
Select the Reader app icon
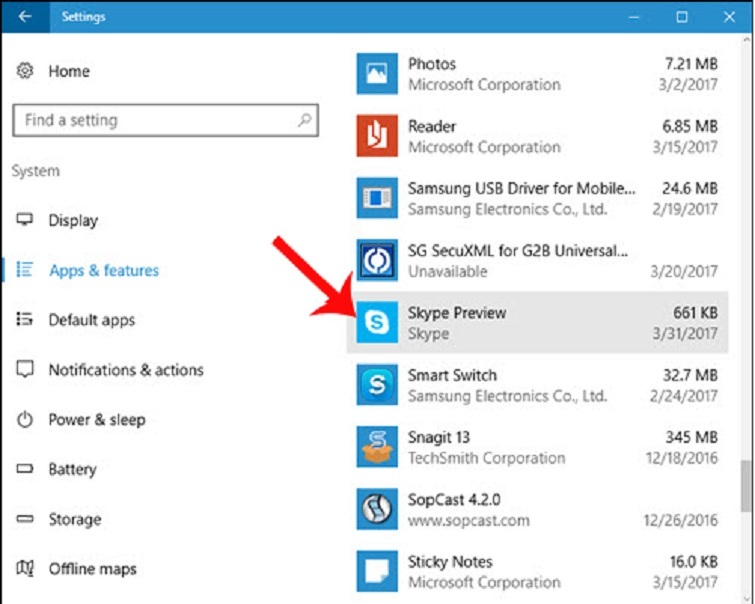pyautogui.click(x=377, y=136)
